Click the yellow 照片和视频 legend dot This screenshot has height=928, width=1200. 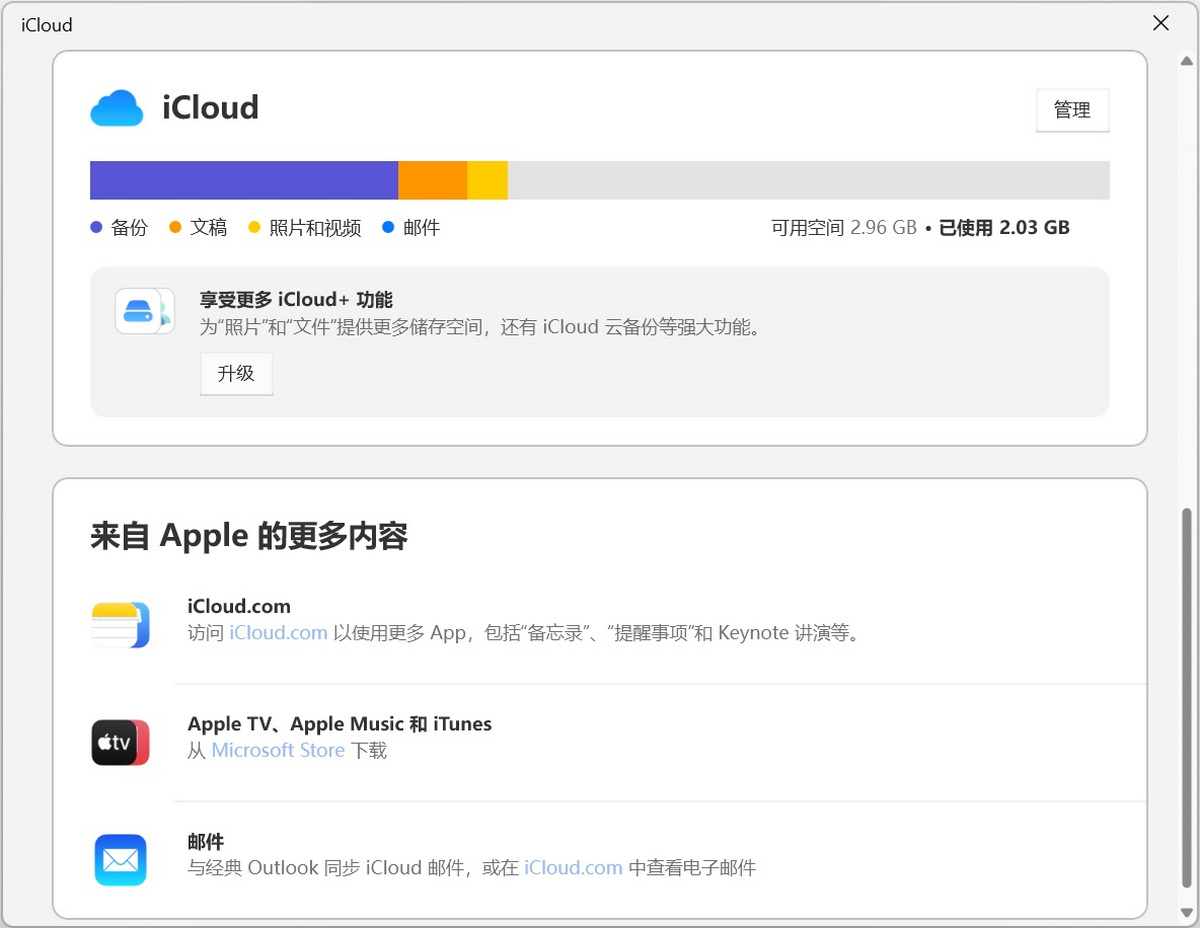point(254,227)
